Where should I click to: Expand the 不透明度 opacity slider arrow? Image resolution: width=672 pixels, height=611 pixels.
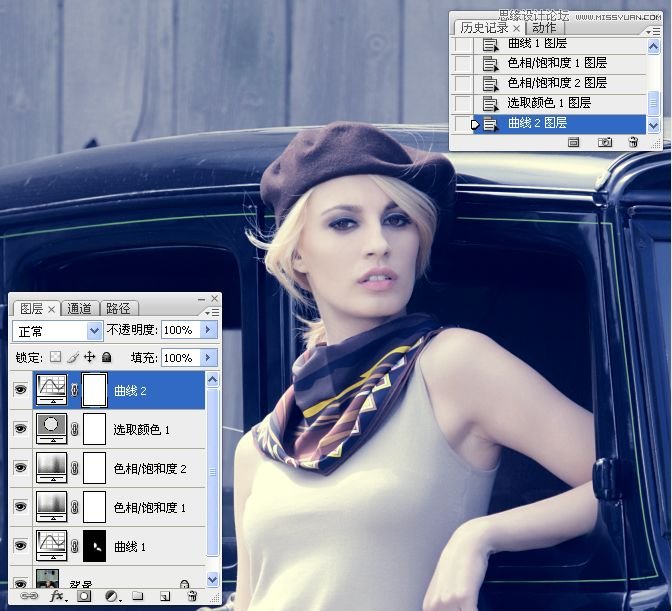click(208, 330)
